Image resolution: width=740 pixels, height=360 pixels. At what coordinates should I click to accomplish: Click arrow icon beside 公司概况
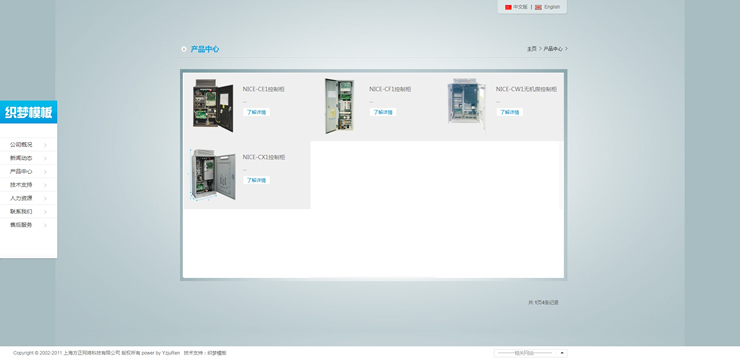(45, 145)
